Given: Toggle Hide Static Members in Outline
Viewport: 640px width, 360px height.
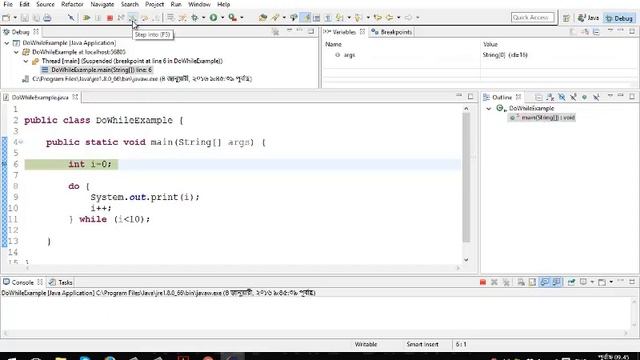Looking at the screenshot, I should point(573,97).
